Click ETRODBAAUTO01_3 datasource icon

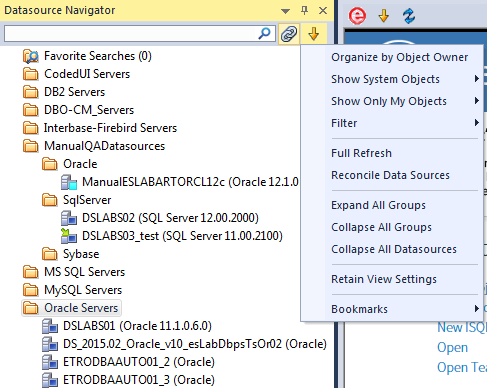50,380
